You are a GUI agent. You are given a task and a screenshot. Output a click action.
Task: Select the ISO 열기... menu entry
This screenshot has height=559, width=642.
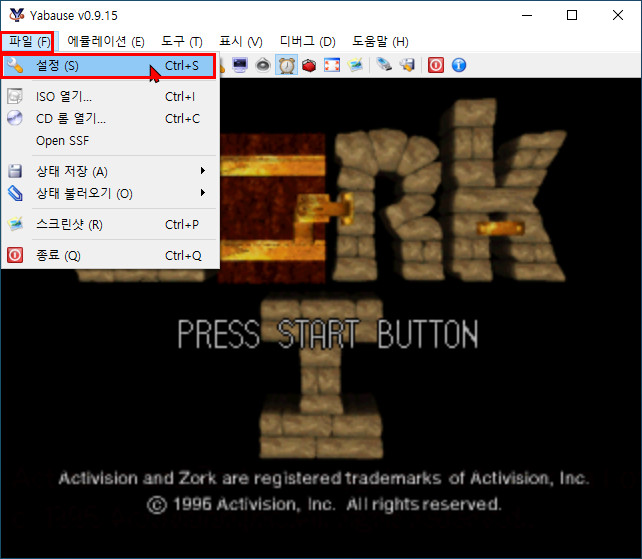(109, 97)
